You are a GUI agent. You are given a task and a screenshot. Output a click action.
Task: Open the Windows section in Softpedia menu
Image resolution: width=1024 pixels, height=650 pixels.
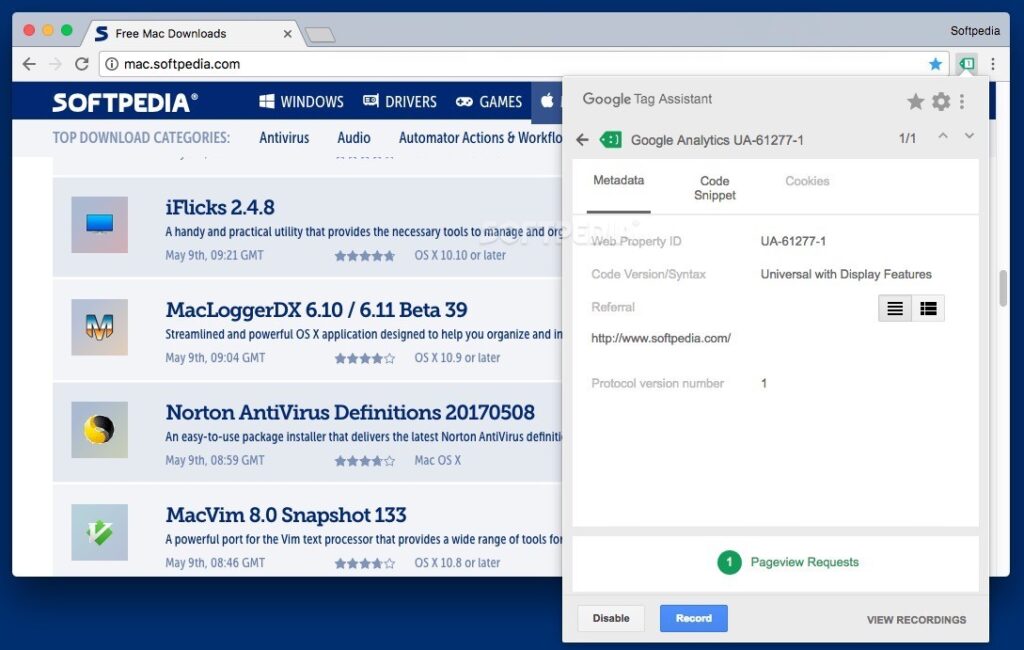(x=301, y=101)
